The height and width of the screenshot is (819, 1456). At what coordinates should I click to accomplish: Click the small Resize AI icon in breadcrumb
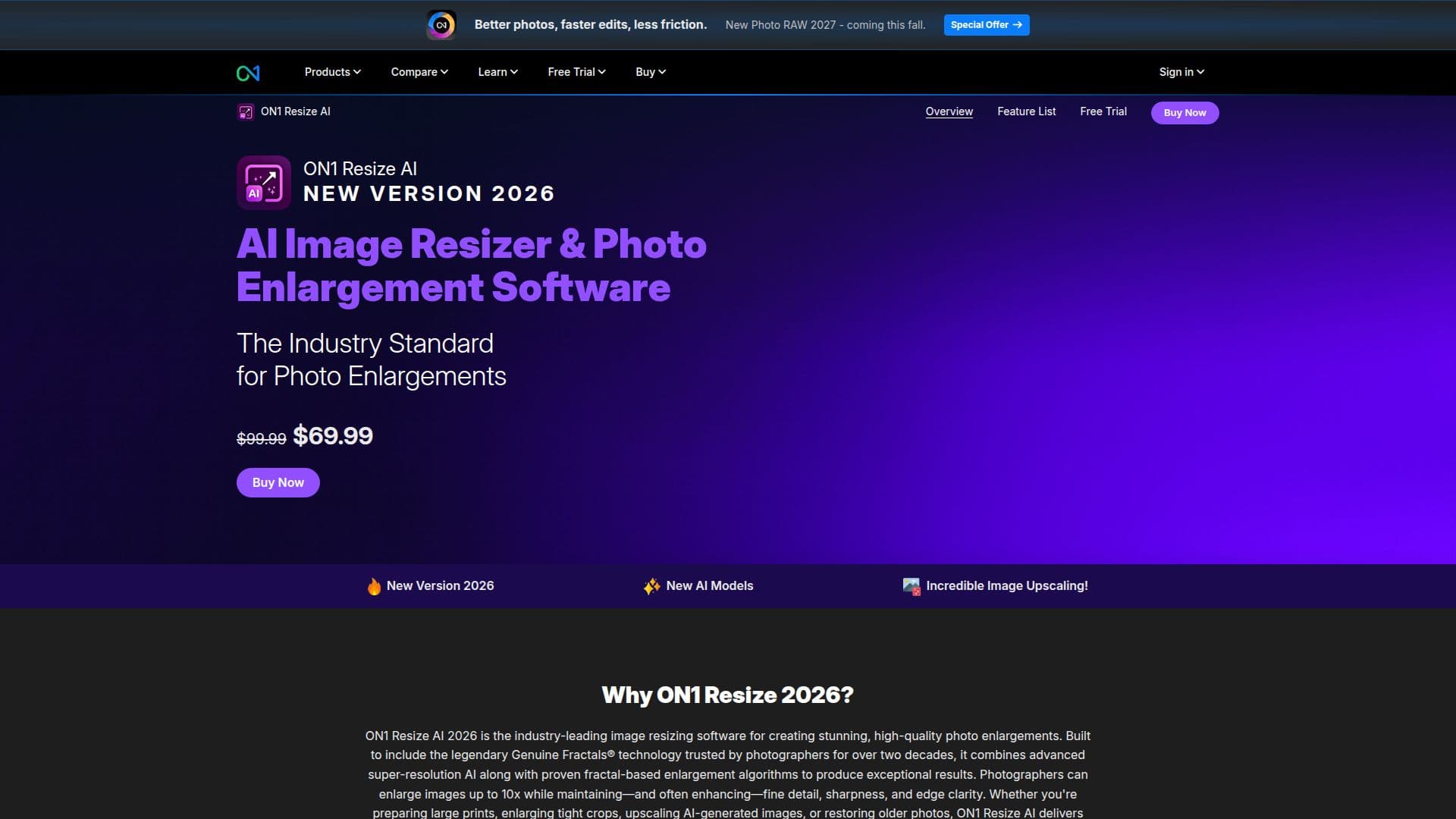click(x=245, y=112)
